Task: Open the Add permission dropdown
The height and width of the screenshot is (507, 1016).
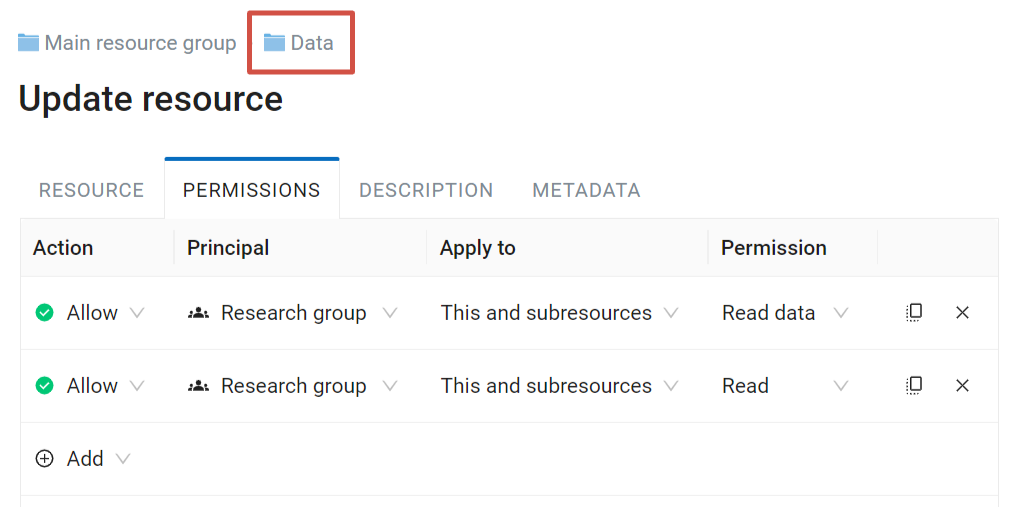Action: pos(83,459)
